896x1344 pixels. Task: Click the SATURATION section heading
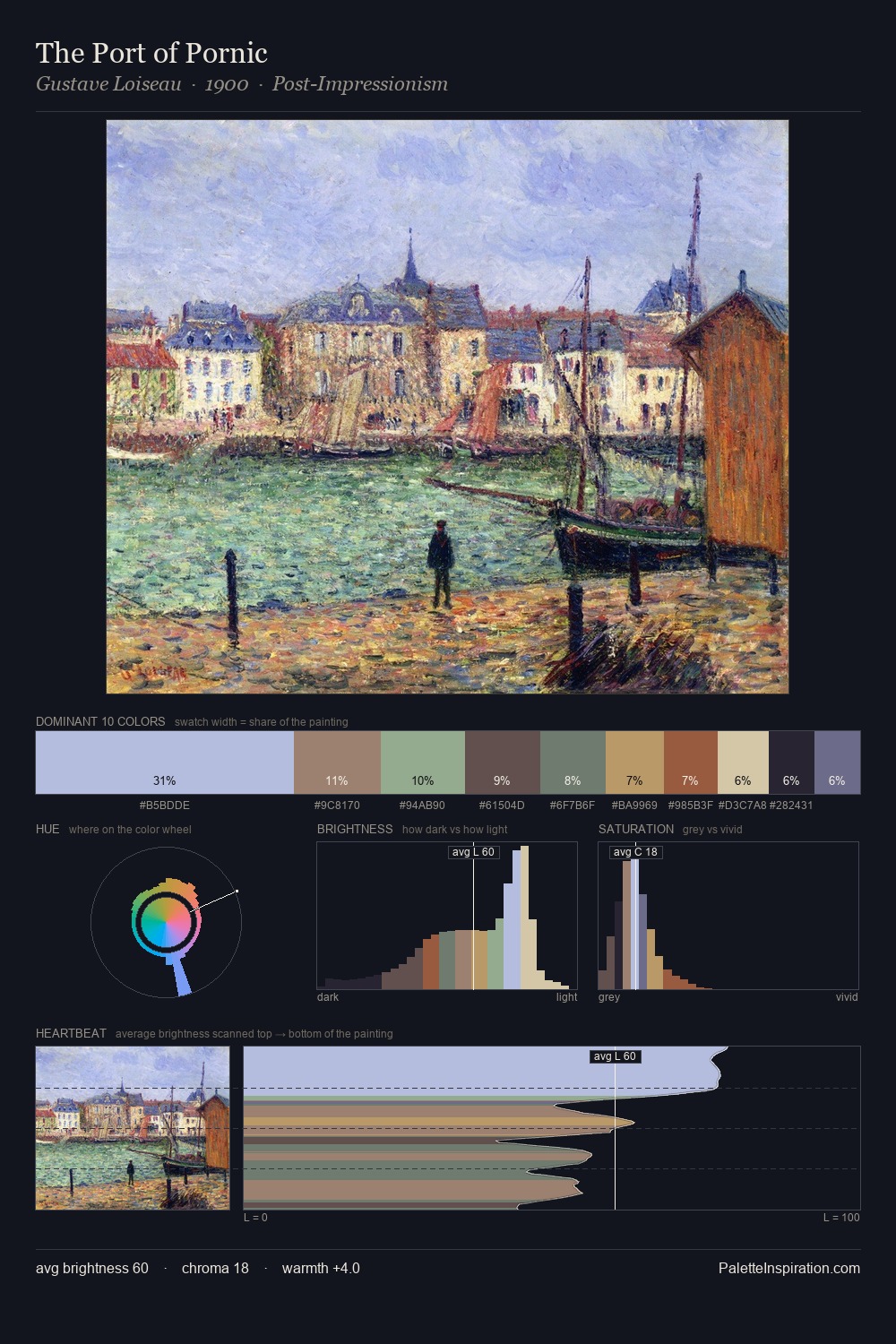pos(636,829)
